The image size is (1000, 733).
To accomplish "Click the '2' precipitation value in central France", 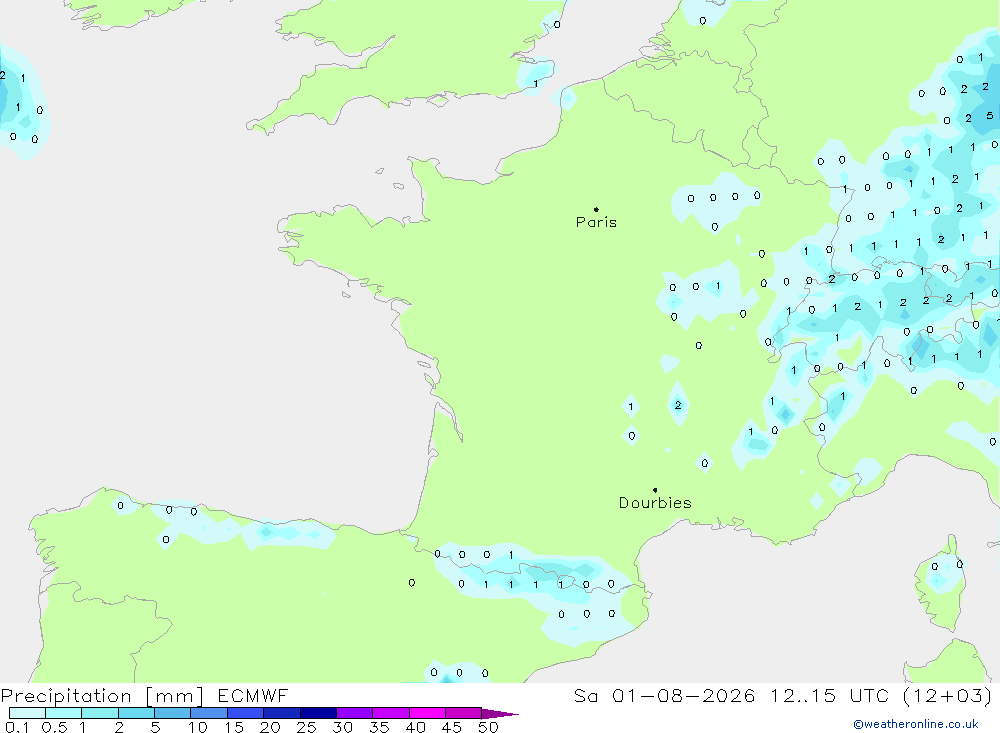I will [678, 405].
